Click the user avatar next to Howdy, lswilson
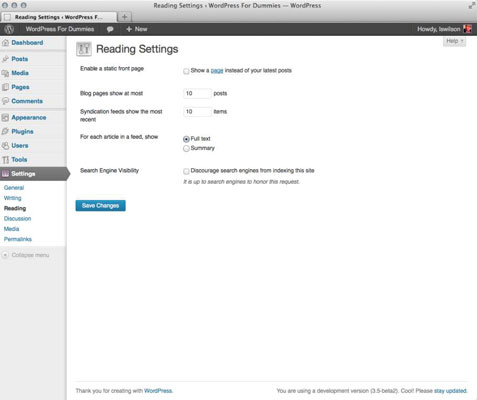 (467, 29)
